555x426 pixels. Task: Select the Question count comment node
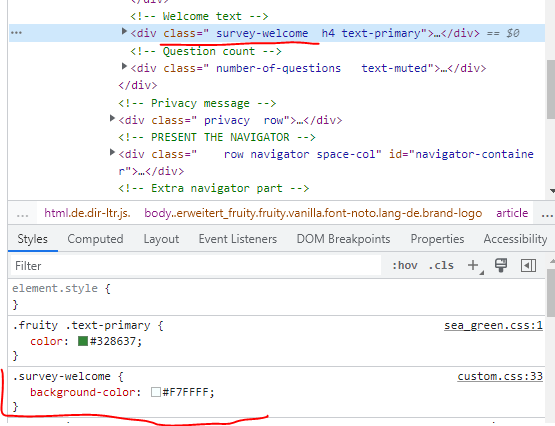(206, 51)
